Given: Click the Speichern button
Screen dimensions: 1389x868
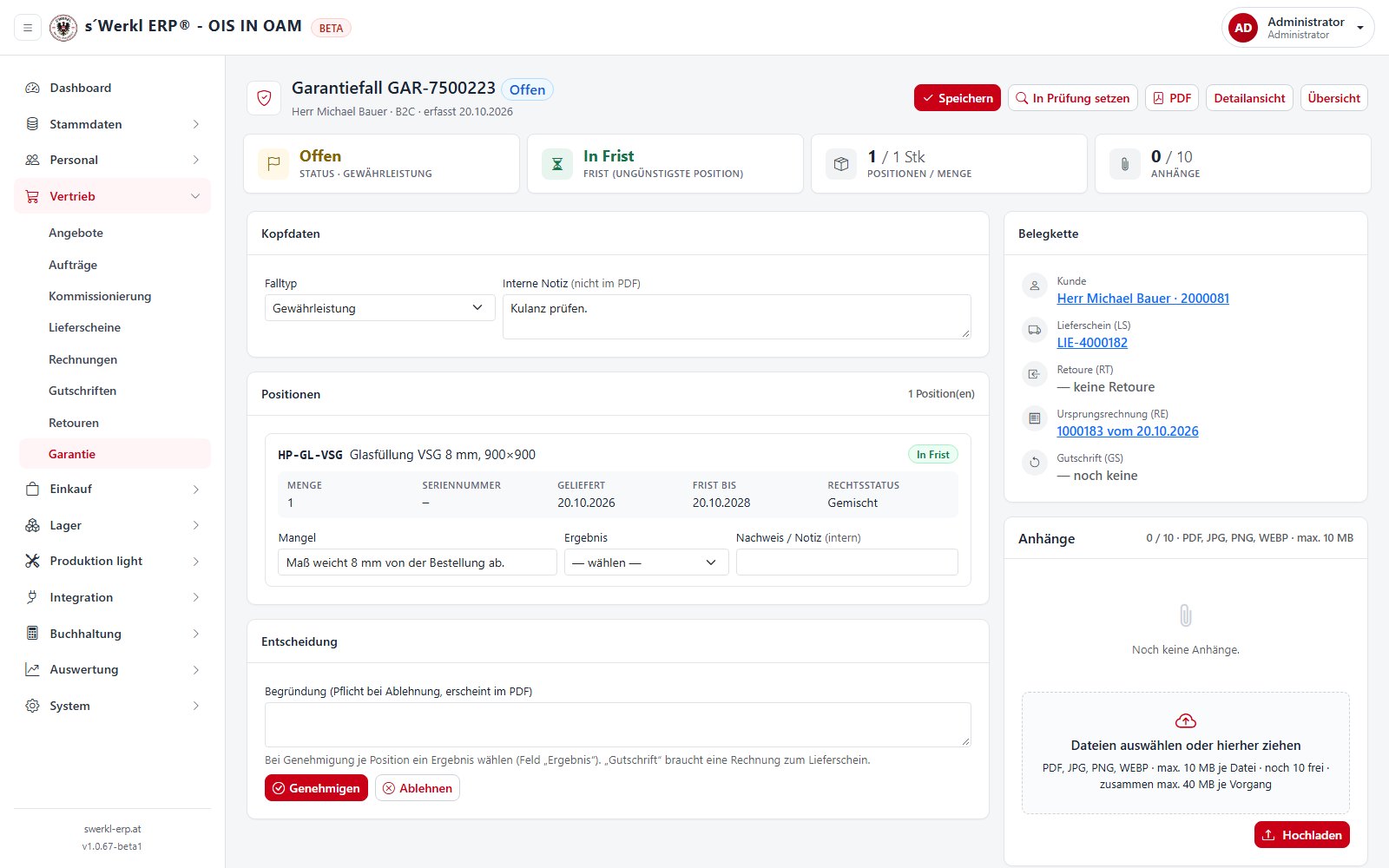Looking at the screenshot, I should tap(957, 98).
